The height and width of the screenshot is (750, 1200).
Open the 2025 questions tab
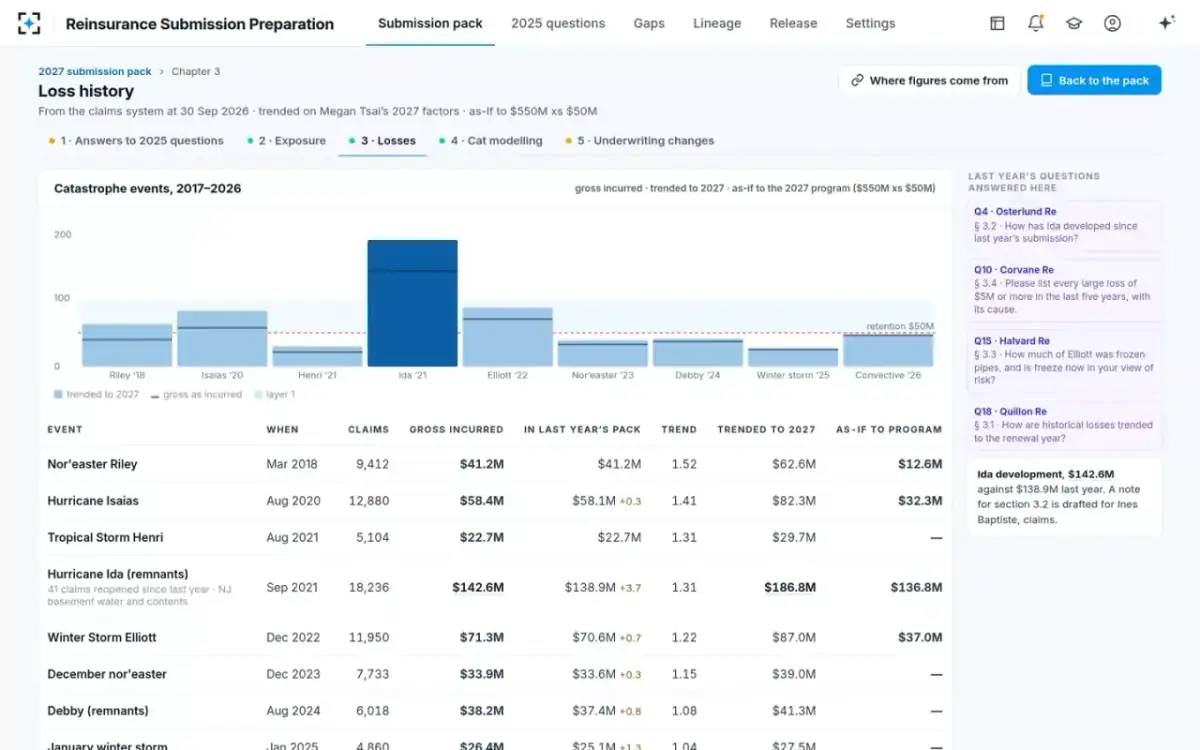point(558,23)
